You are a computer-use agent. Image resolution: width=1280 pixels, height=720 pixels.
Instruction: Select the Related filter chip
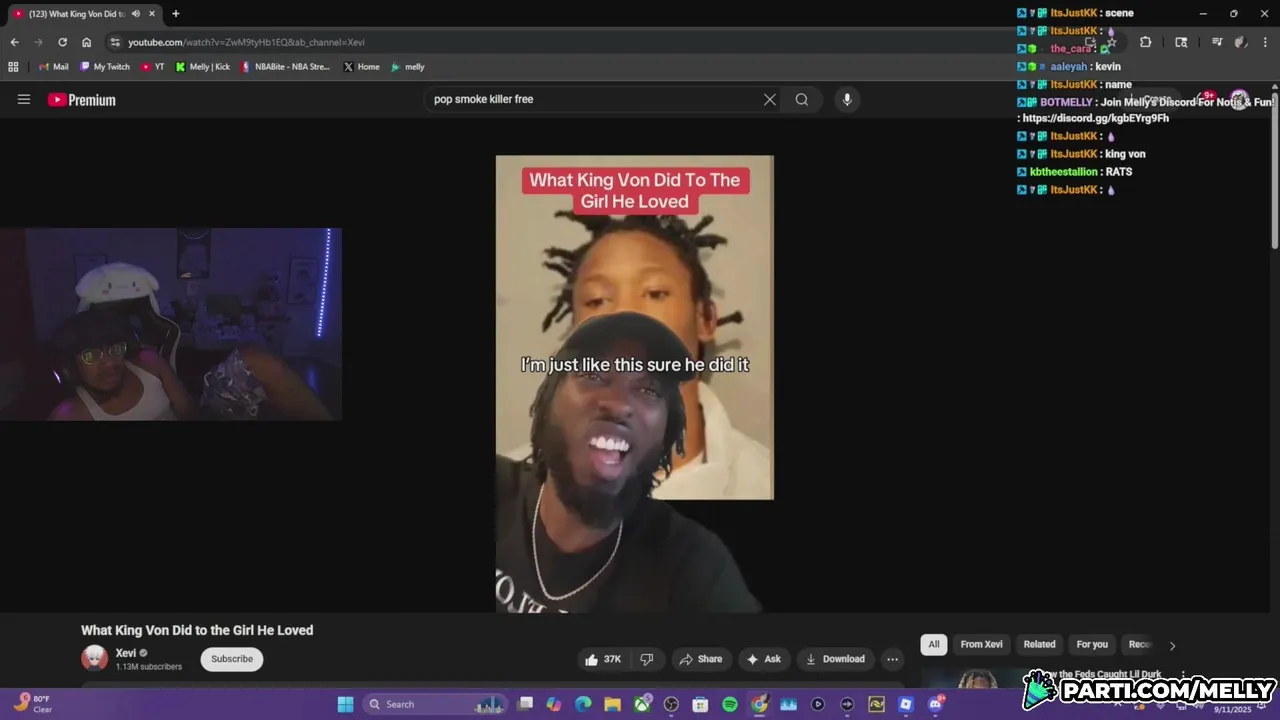click(1039, 645)
